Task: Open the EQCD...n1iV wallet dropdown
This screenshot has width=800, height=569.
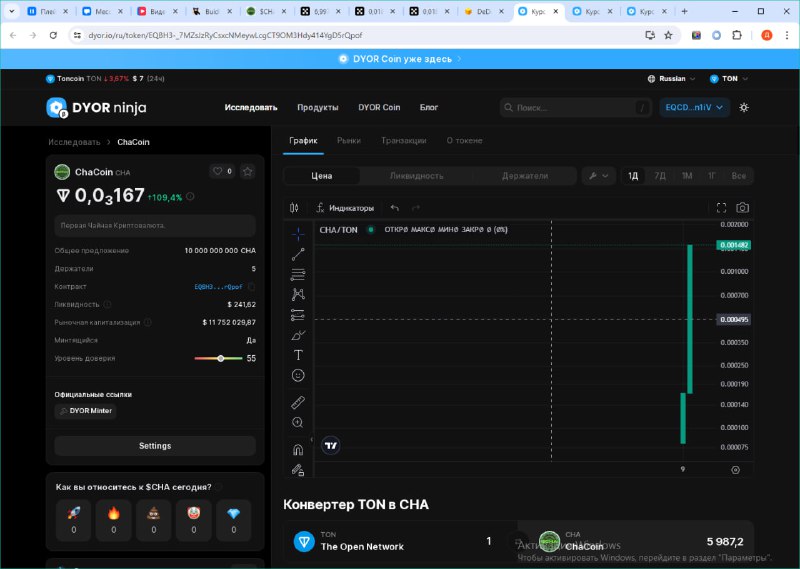Action: tap(694, 108)
